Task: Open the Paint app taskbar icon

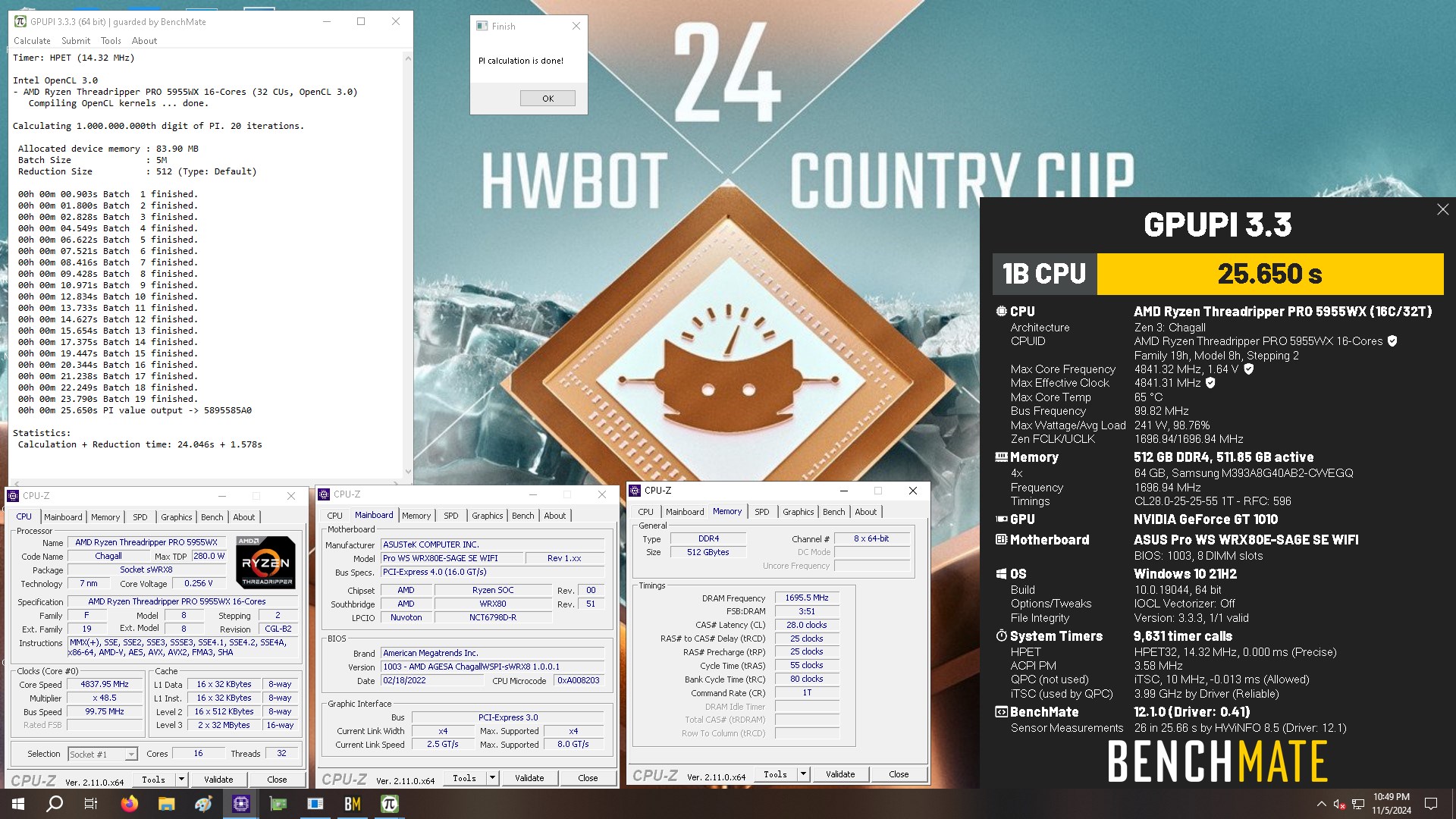Action: click(x=204, y=804)
